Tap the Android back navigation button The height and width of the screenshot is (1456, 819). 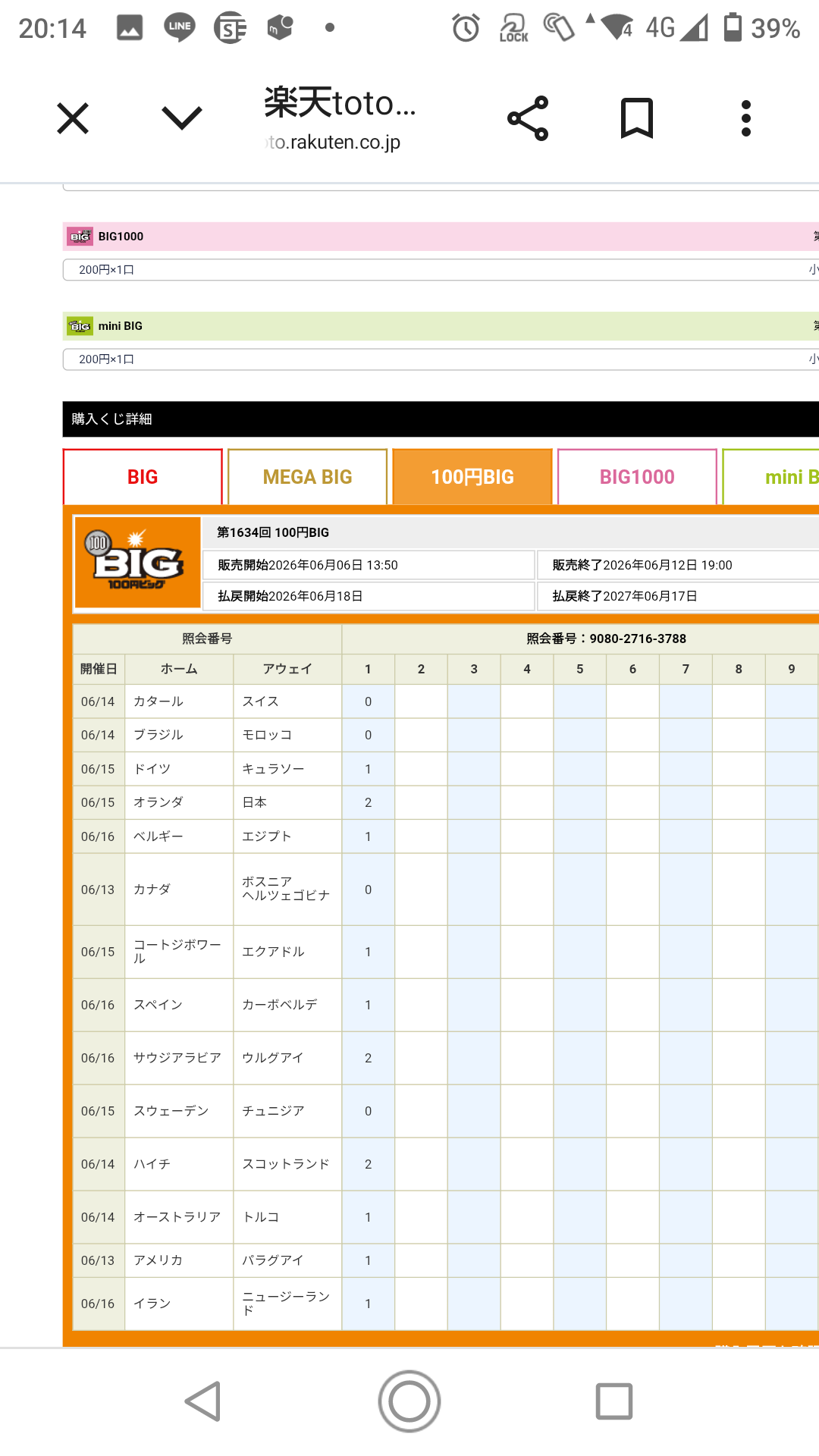pos(203,1401)
